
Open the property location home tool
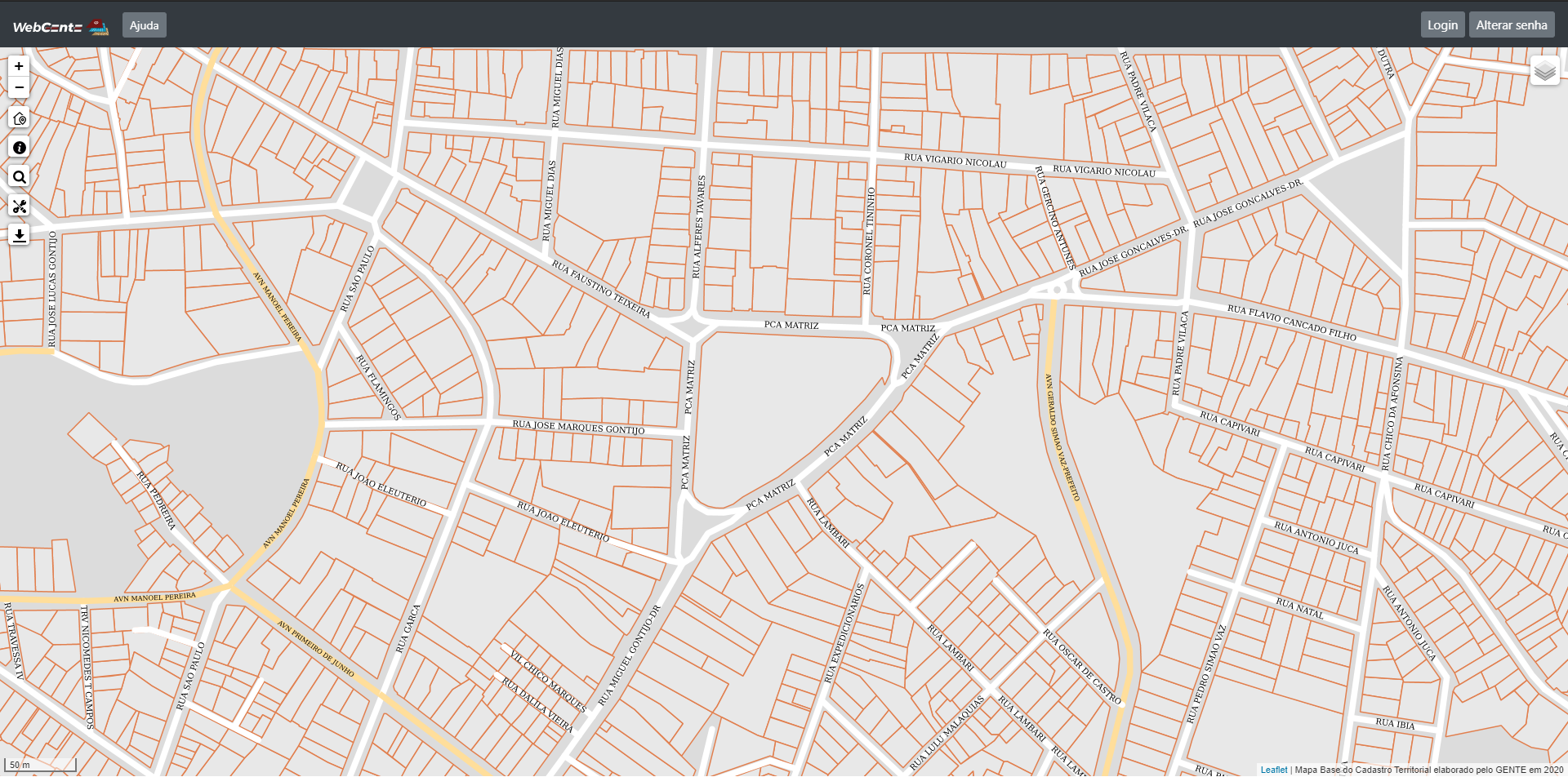click(20, 118)
